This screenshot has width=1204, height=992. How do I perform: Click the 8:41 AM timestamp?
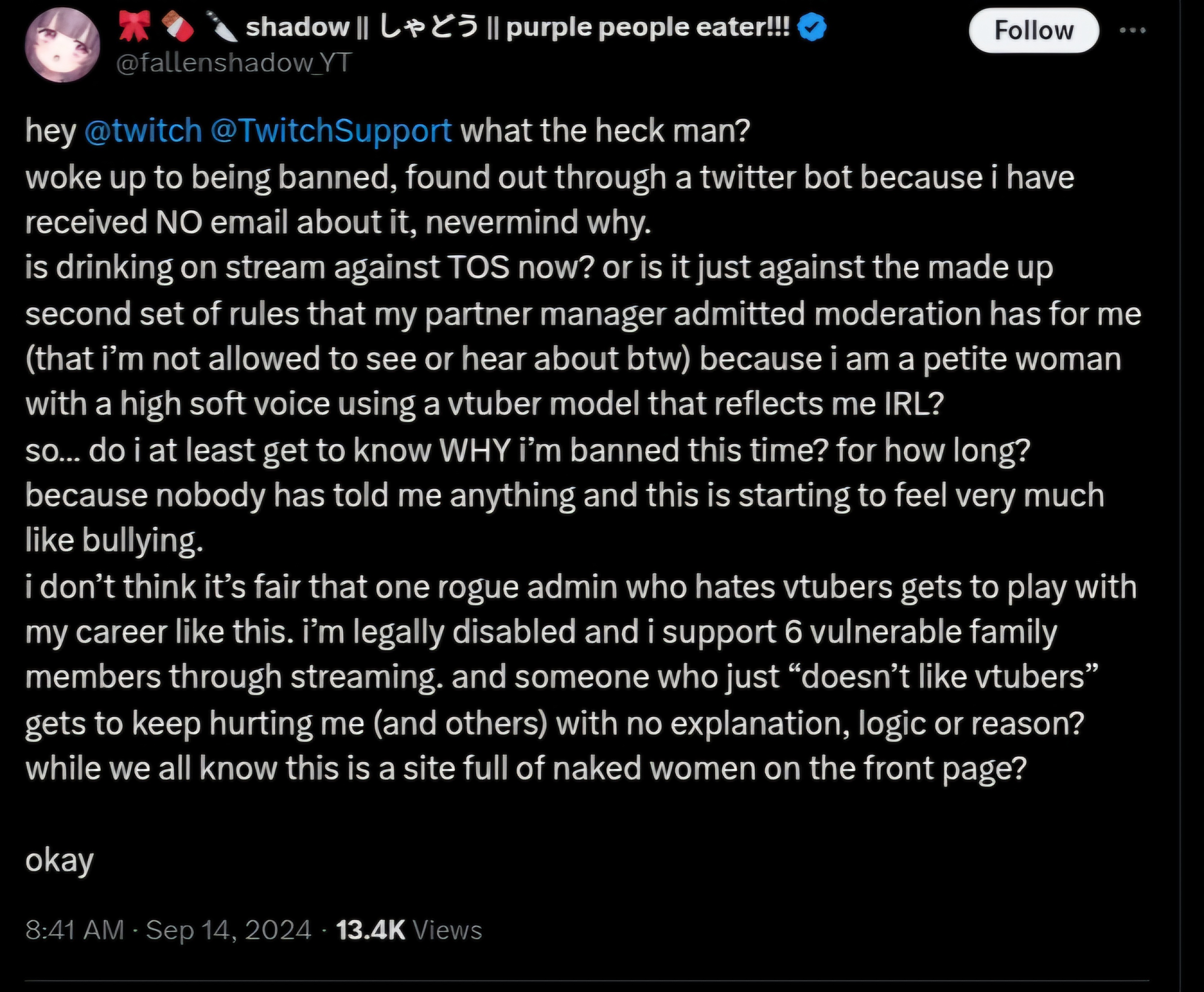click(75, 930)
